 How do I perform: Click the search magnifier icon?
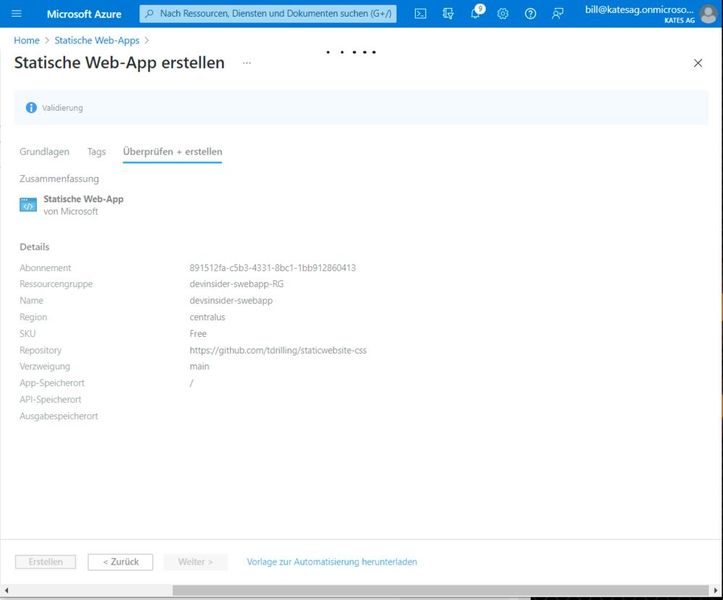point(149,14)
